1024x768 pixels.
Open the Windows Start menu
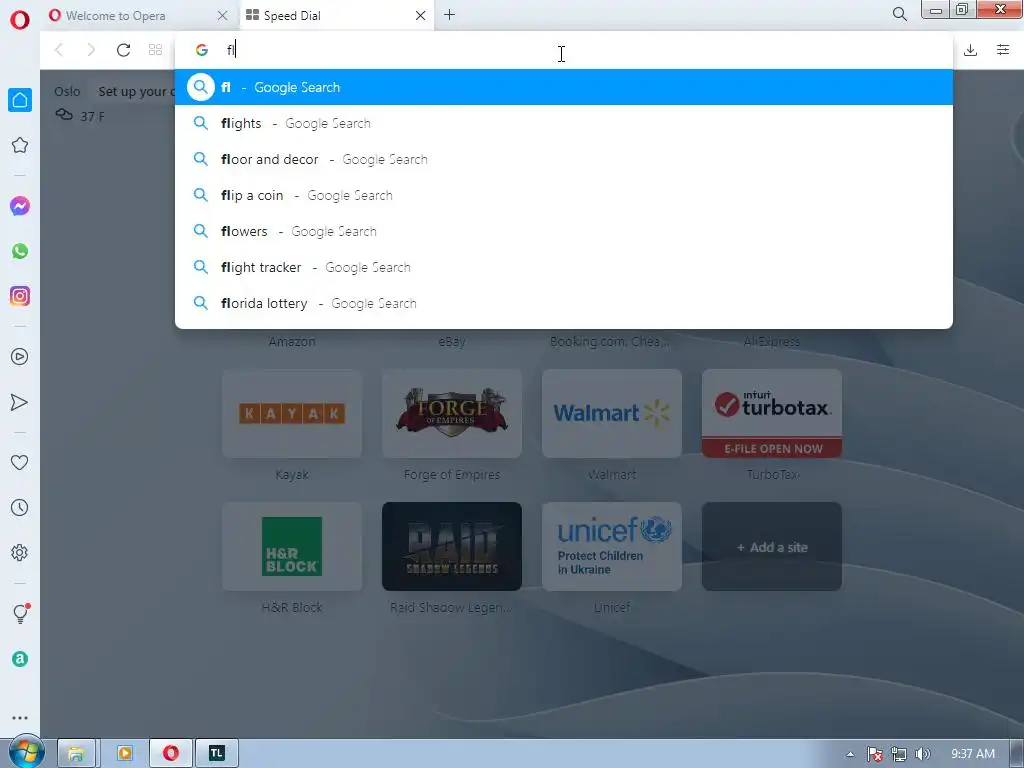pos(26,752)
